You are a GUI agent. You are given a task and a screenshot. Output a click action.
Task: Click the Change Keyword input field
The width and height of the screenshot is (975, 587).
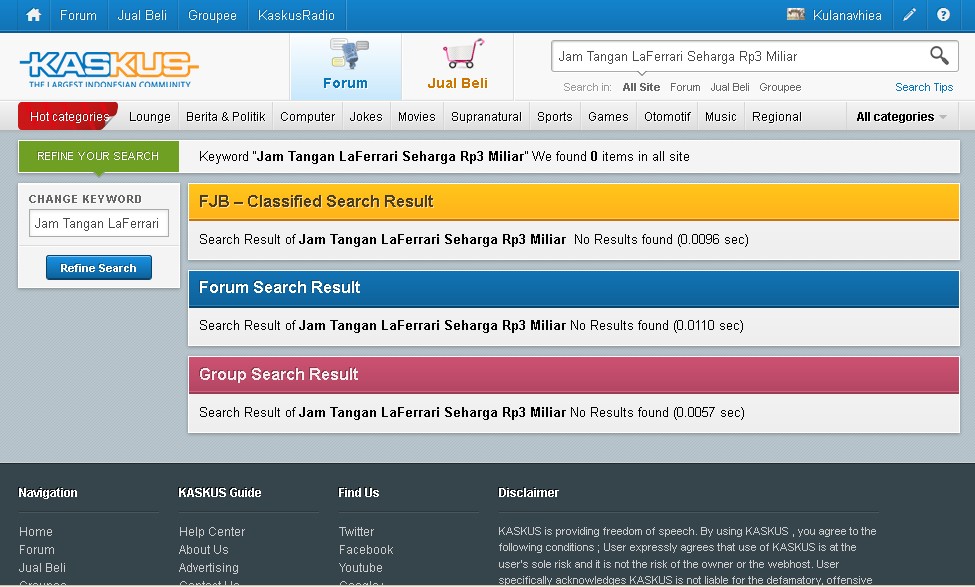99,223
